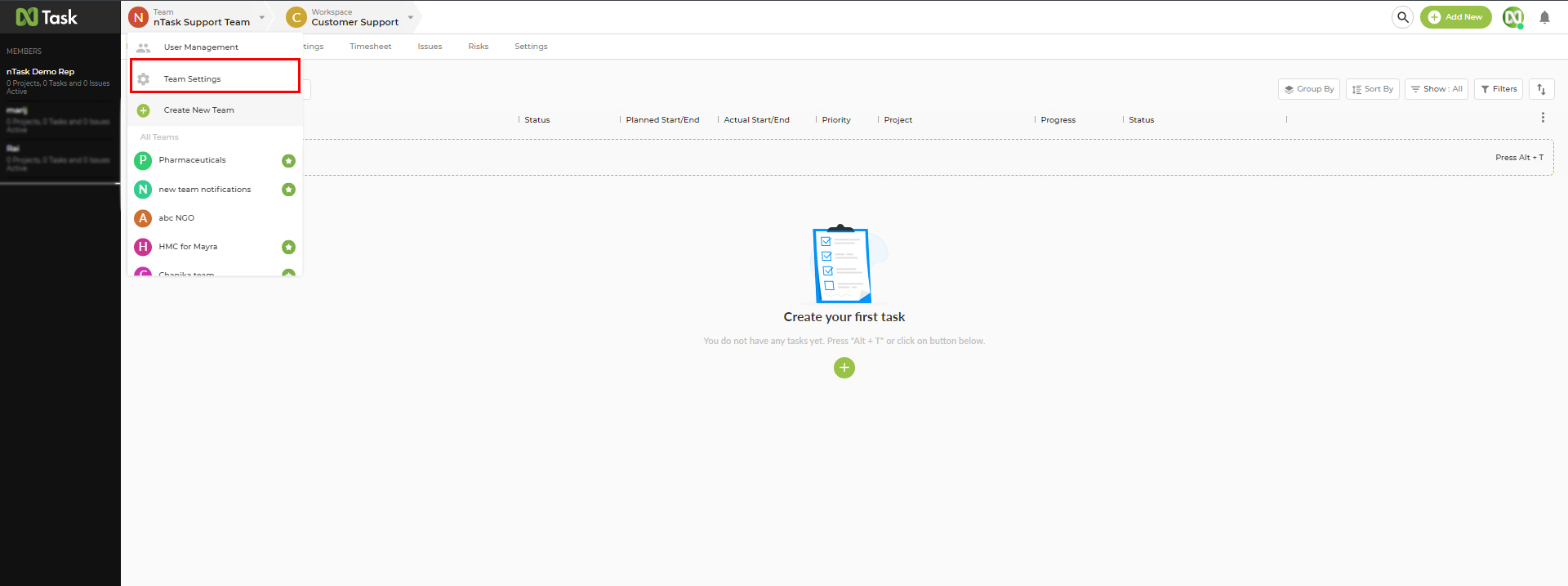Click the abc NGO avatar icon
This screenshot has height=586, width=1568.
[x=143, y=218]
